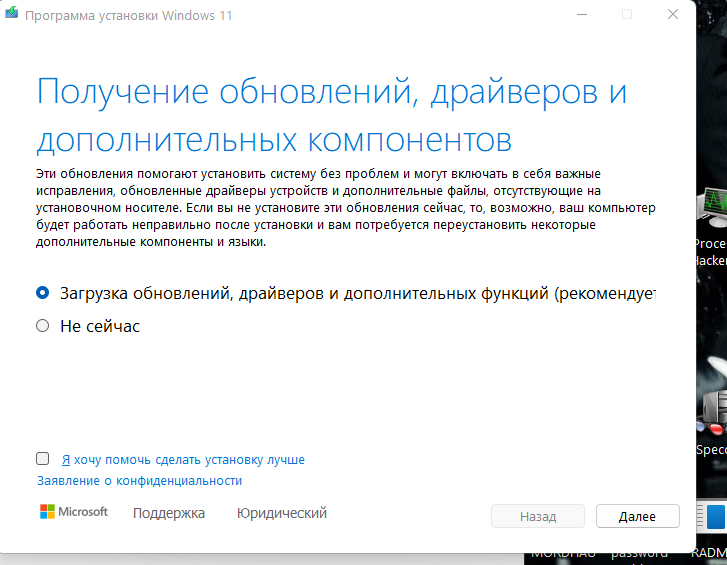Click the 'Назад' button
The width and height of the screenshot is (727, 565).
pos(538,516)
